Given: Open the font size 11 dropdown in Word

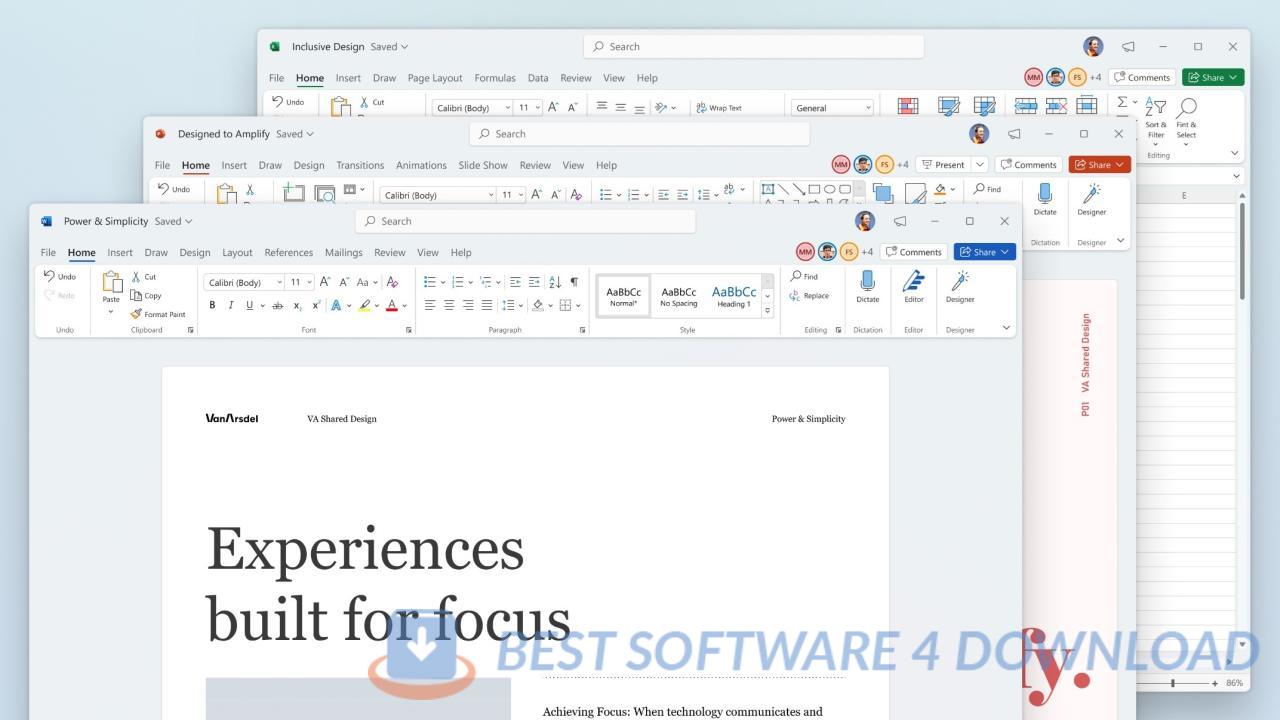Looking at the screenshot, I should pos(309,283).
